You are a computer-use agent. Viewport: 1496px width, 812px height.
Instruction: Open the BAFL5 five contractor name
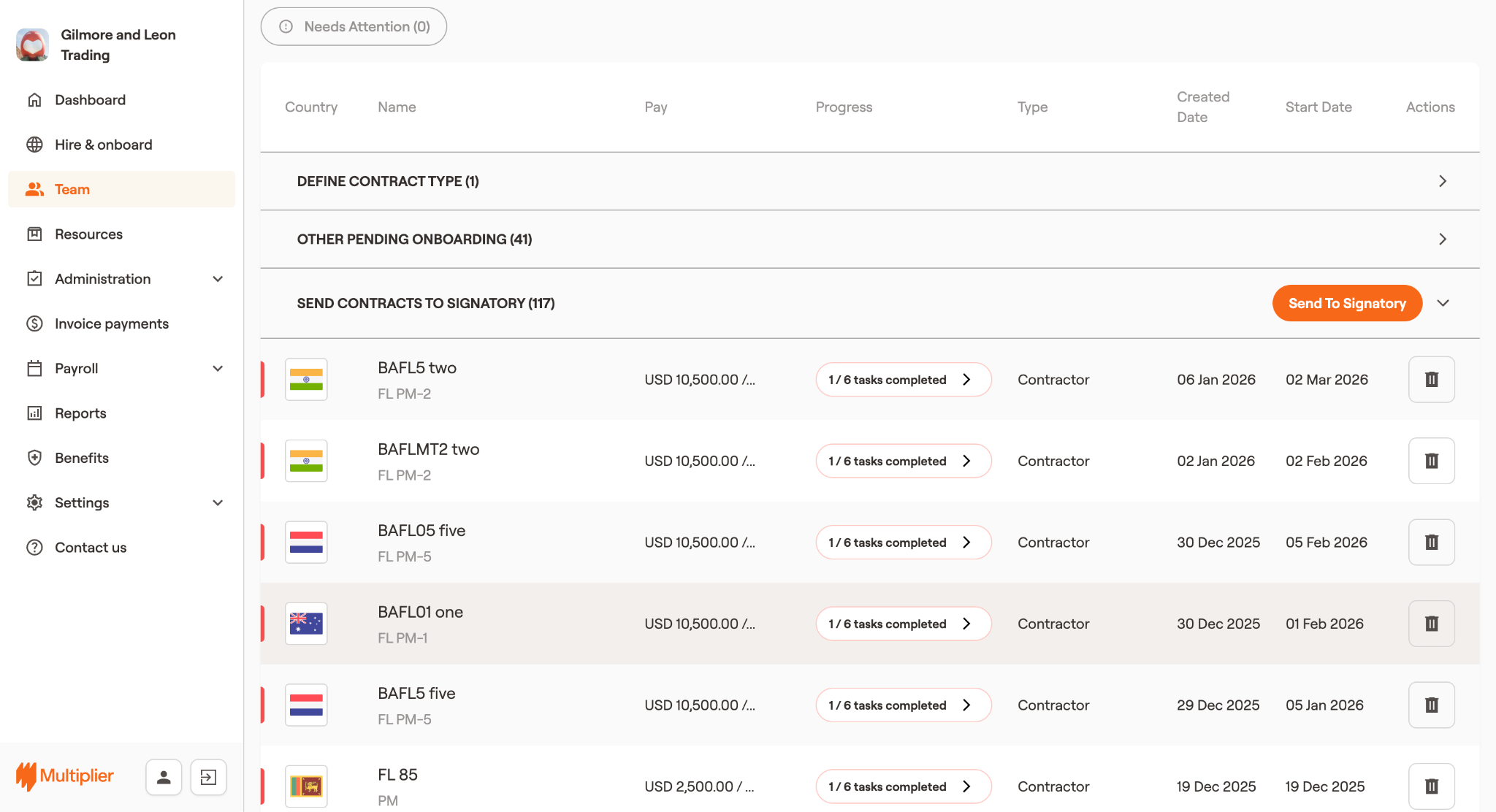pyautogui.click(x=416, y=693)
